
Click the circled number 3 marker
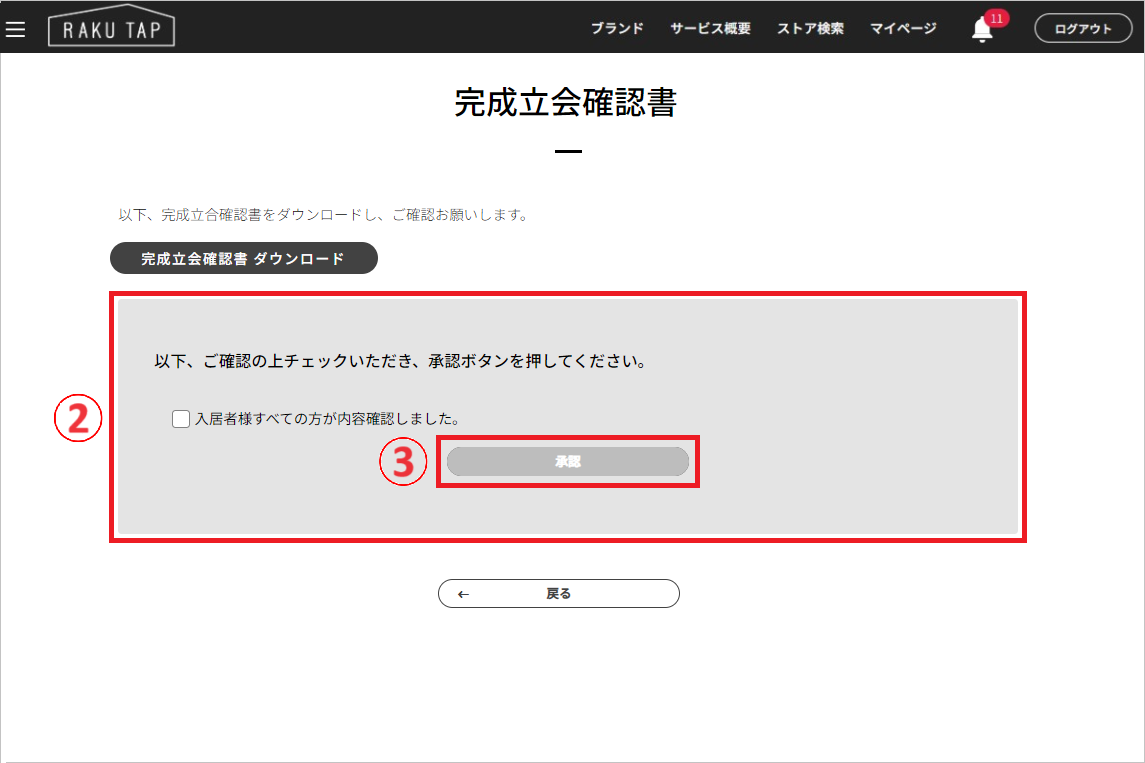(x=402, y=462)
